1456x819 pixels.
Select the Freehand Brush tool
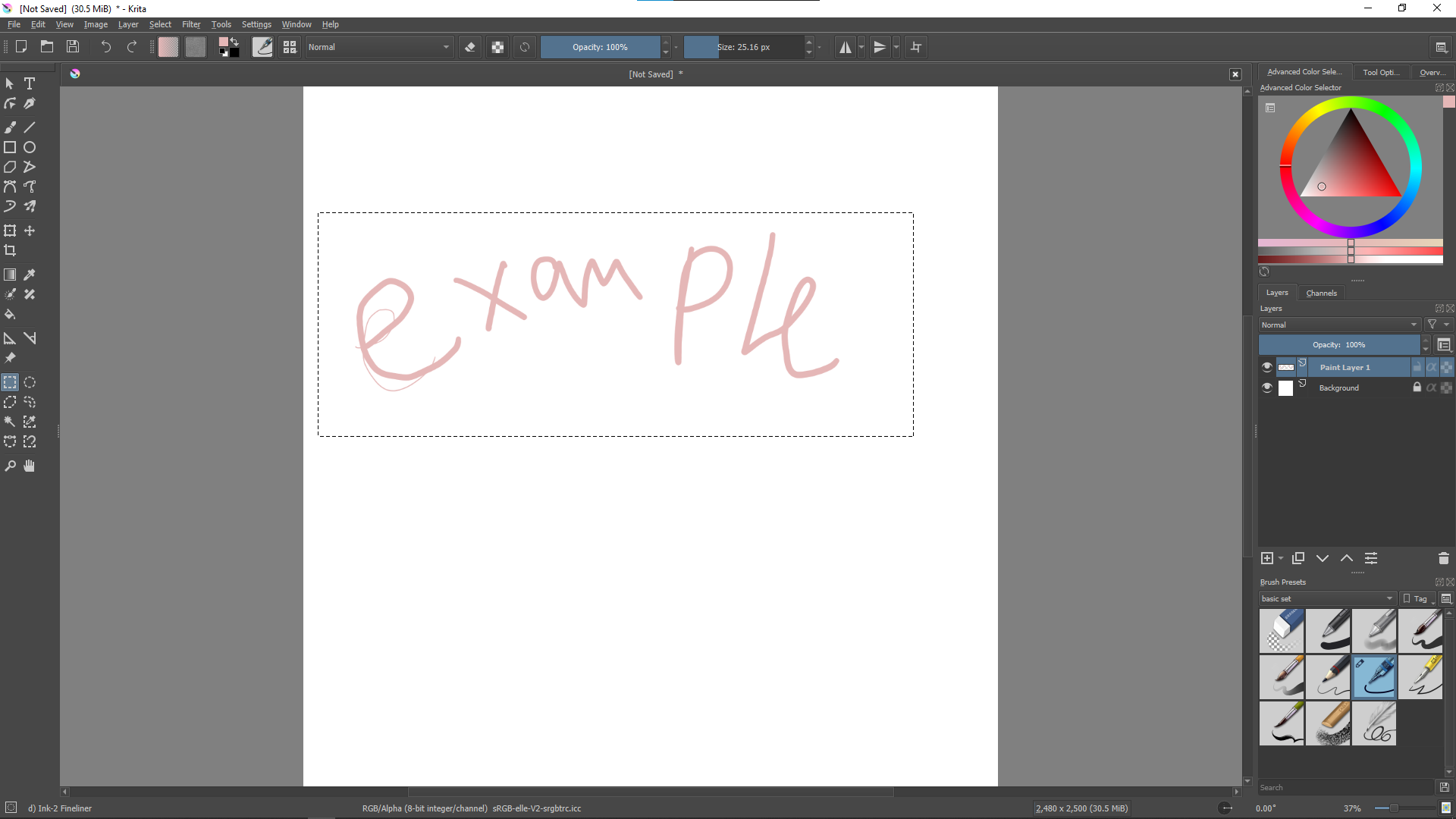[10, 127]
